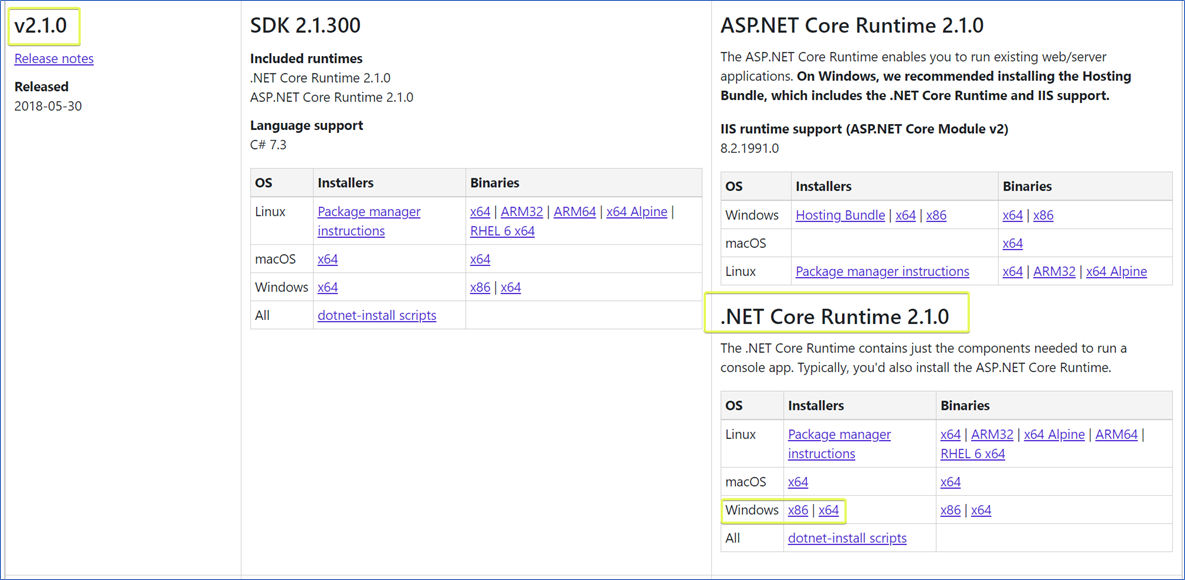Viewport: 1185px width, 580px height.
Task: Download ASP.NET Core Windows x64 installer
Action: click(x=905, y=216)
